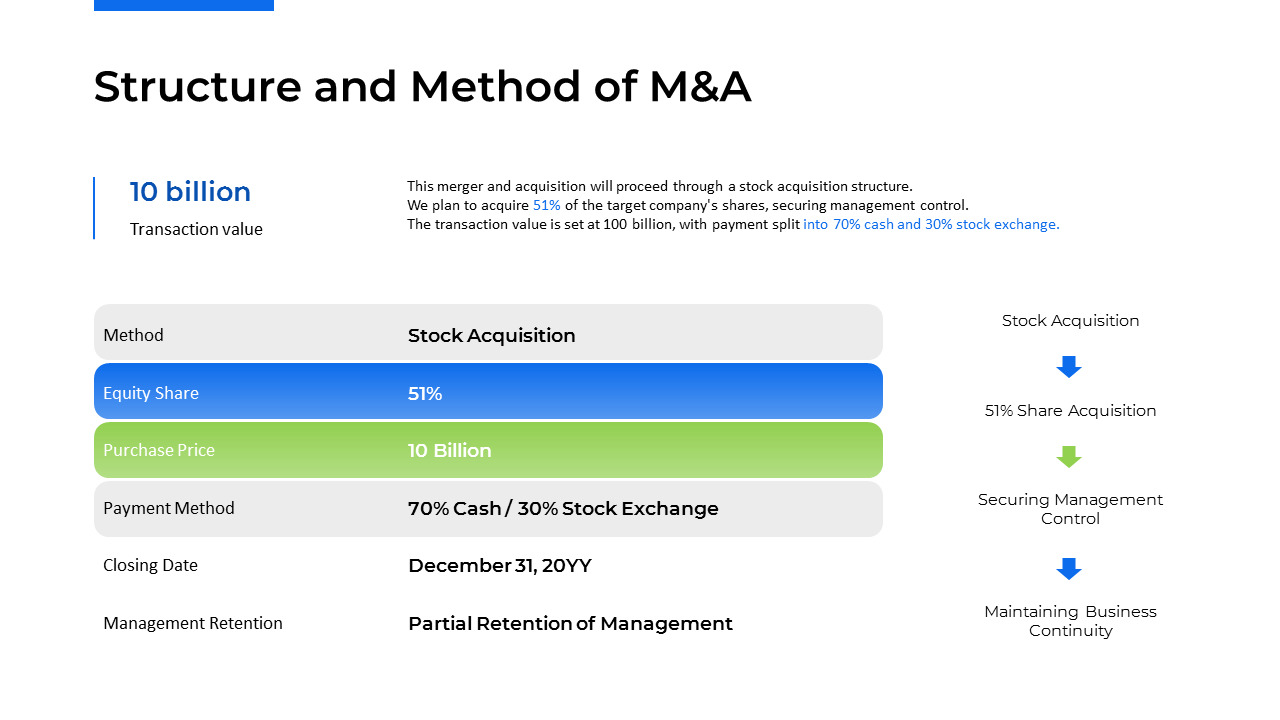Click the 10 Billion purchase price value

point(449,451)
